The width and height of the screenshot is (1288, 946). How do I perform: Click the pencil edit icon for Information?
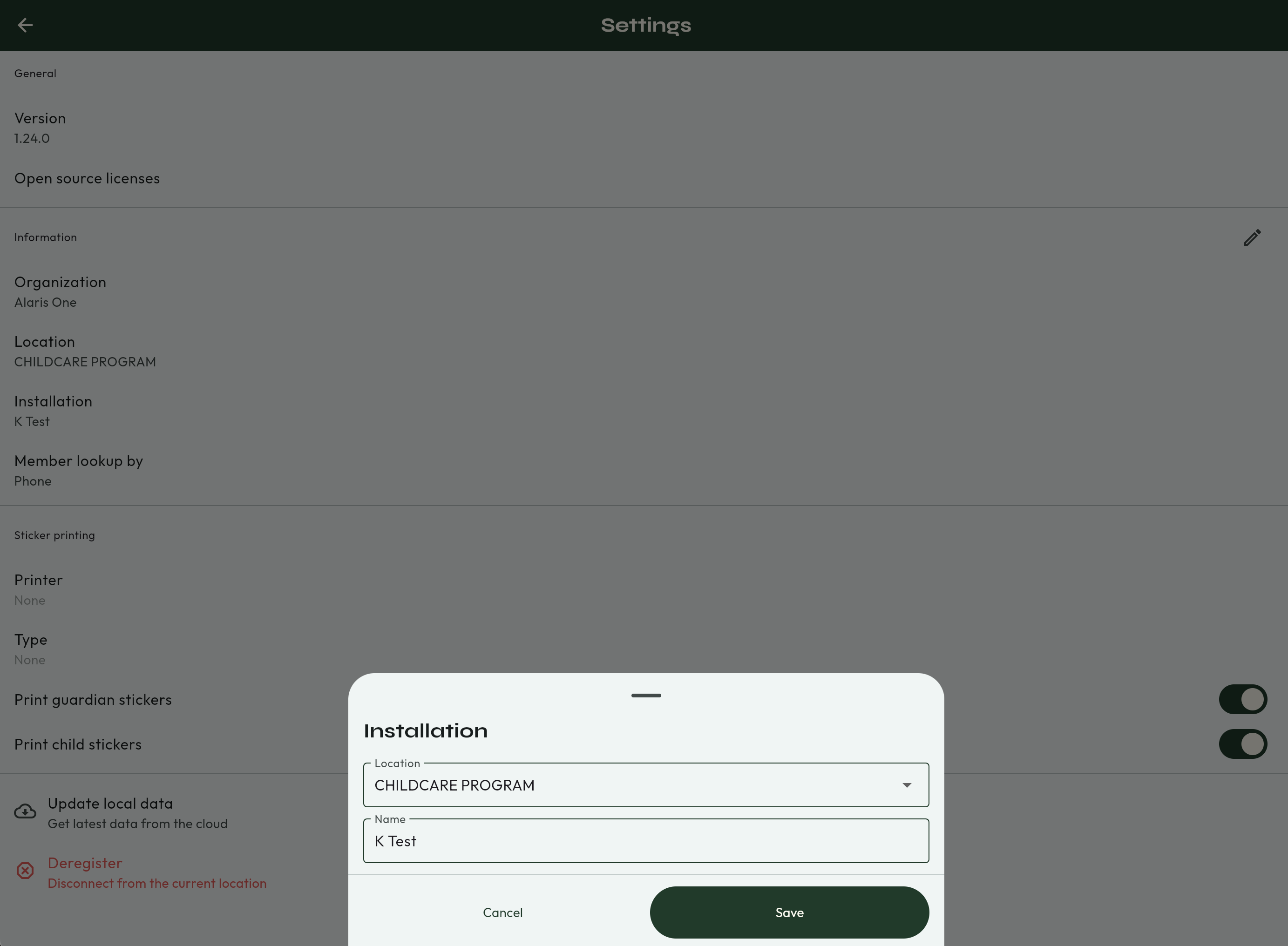pyautogui.click(x=1252, y=237)
